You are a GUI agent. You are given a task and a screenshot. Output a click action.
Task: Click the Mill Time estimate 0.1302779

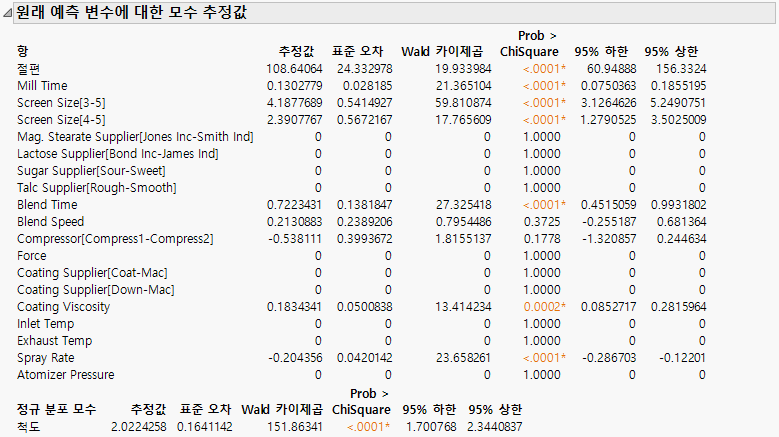pos(295,85)
